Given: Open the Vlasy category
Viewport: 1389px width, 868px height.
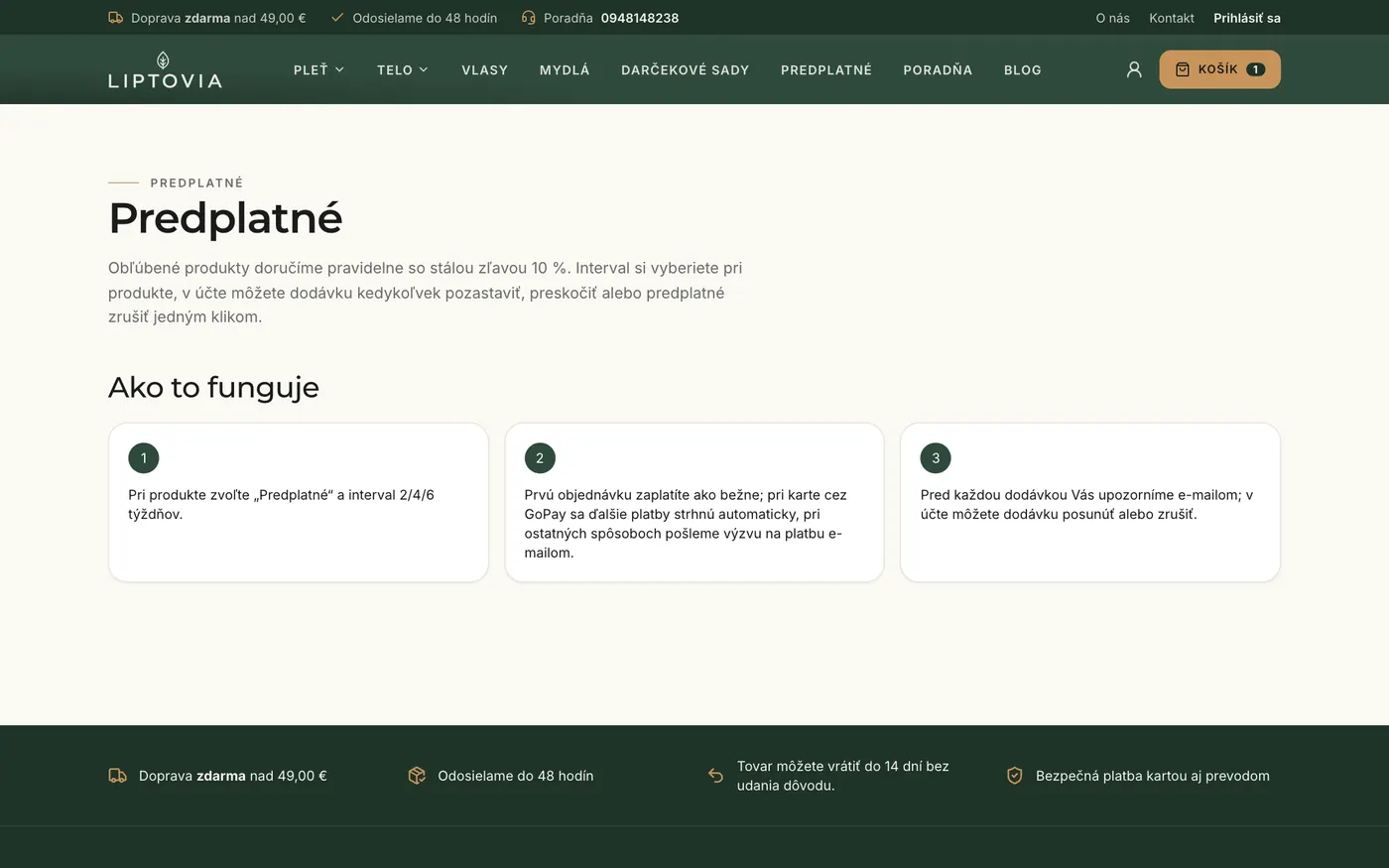Looking at the screenshot, I should pyautogui.click(x=484, y=70).
